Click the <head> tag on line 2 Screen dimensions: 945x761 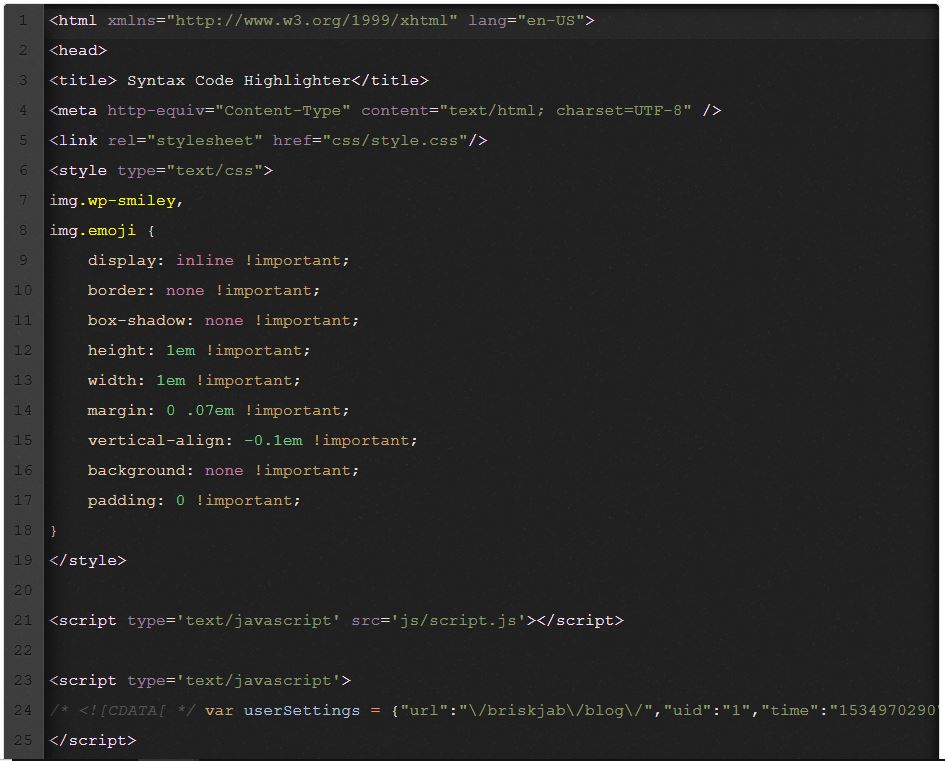(x=78, y=51)
